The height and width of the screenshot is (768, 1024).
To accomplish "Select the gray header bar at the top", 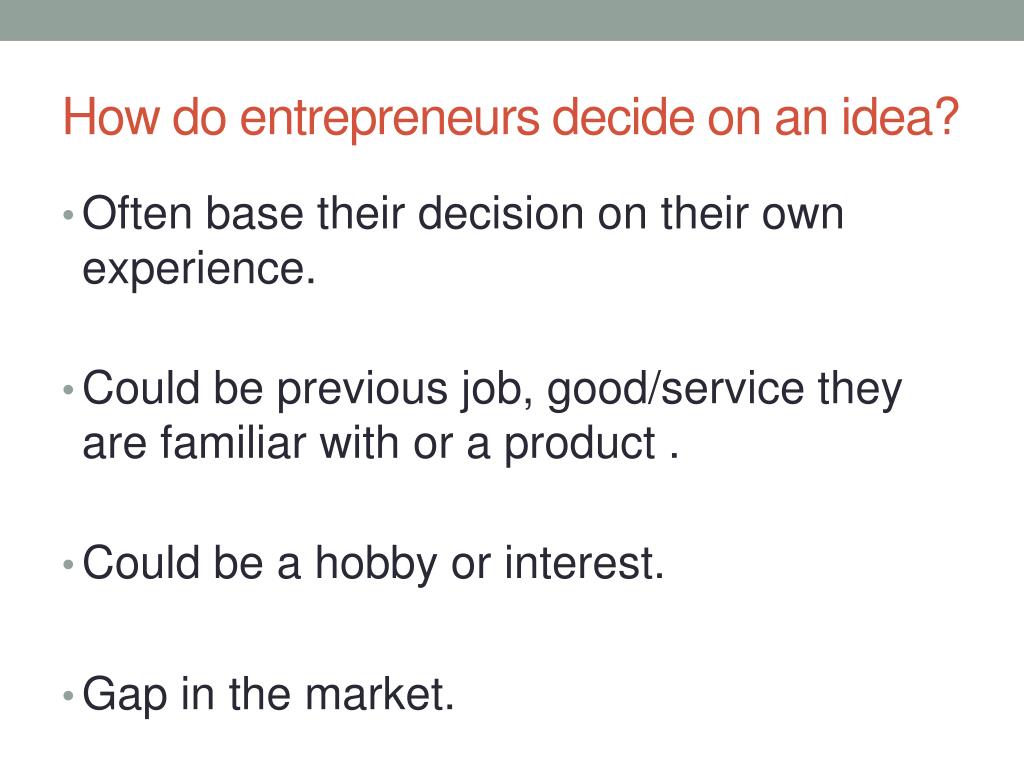I will (512, 20).
